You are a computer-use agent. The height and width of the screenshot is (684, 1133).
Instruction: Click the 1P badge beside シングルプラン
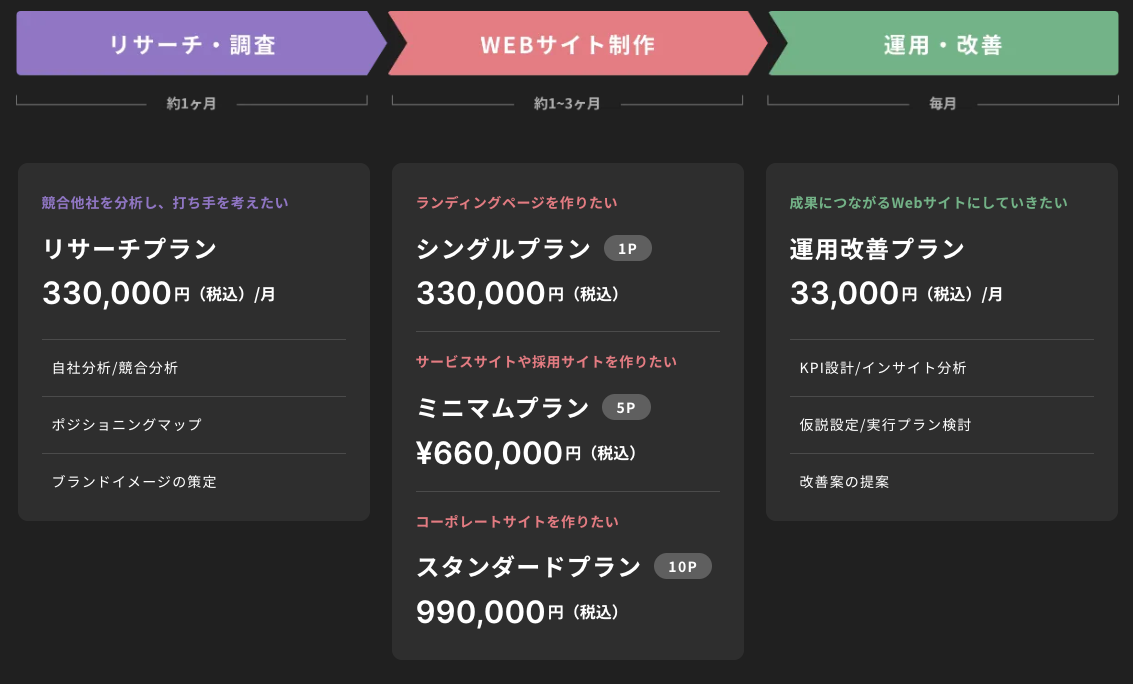(628, 249)
